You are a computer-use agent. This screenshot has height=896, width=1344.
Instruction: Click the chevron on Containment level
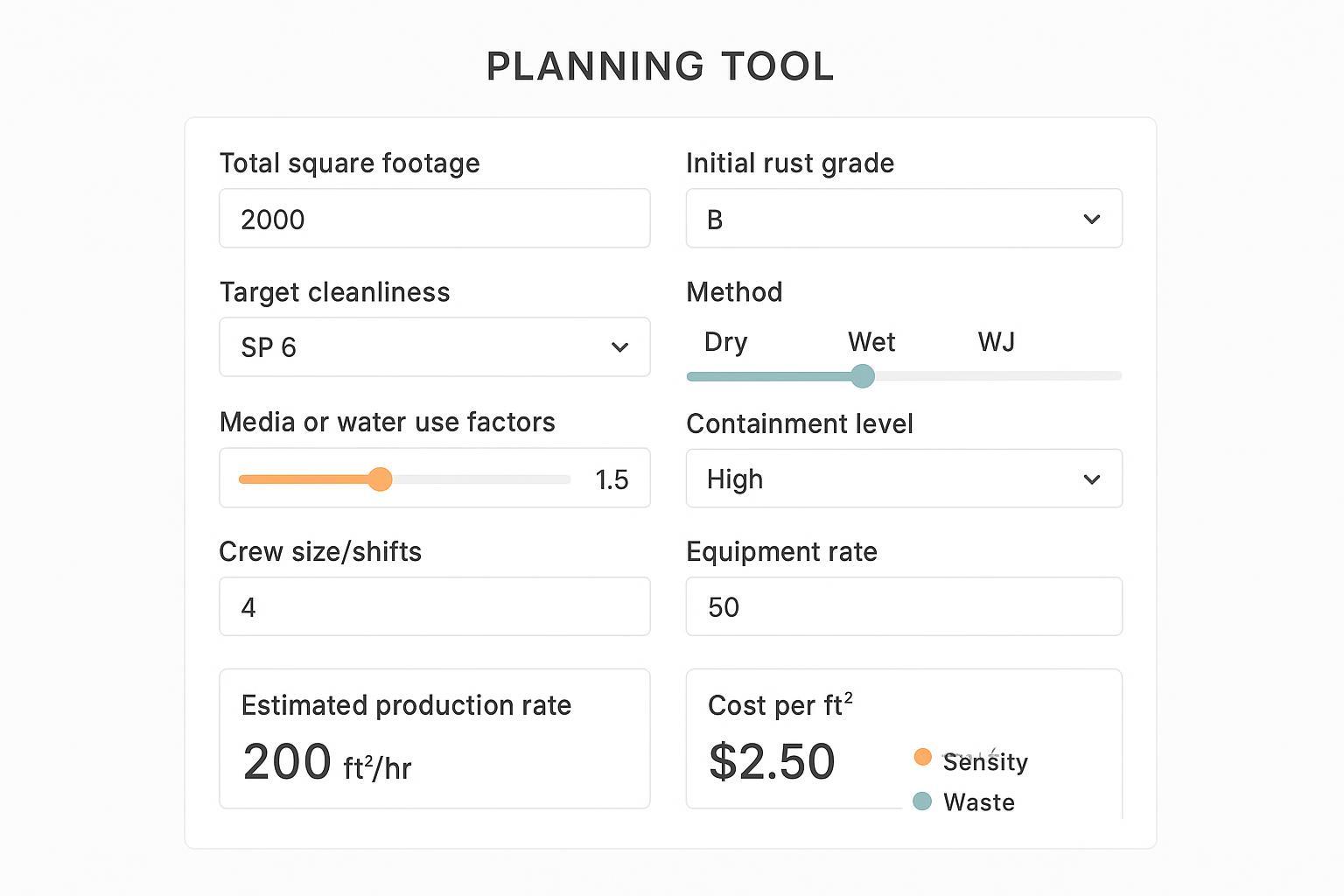(x=1091, y=479)
